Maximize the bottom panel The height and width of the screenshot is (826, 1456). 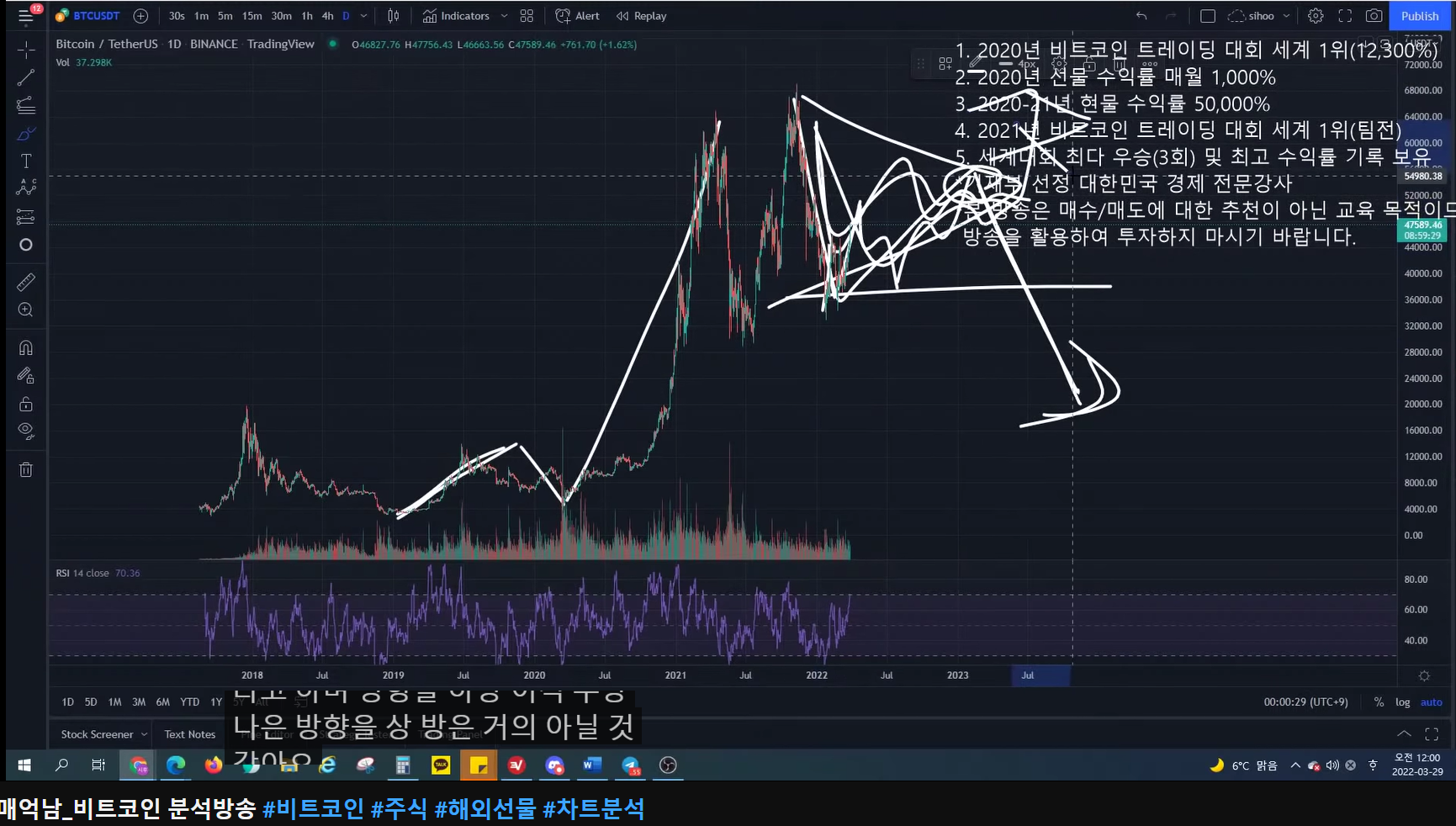(1432, 733)
